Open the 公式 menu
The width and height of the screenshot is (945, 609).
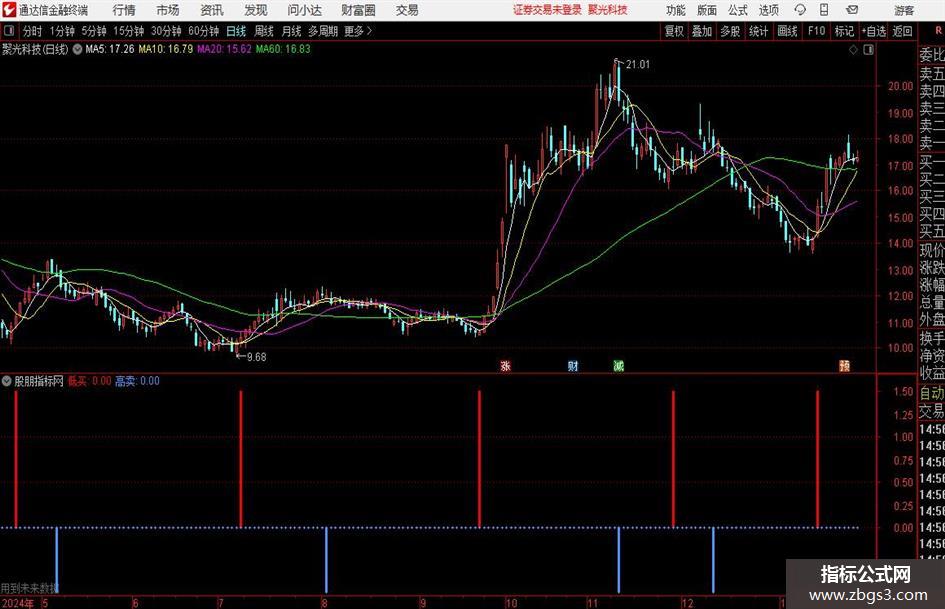[x=738, y=10]
